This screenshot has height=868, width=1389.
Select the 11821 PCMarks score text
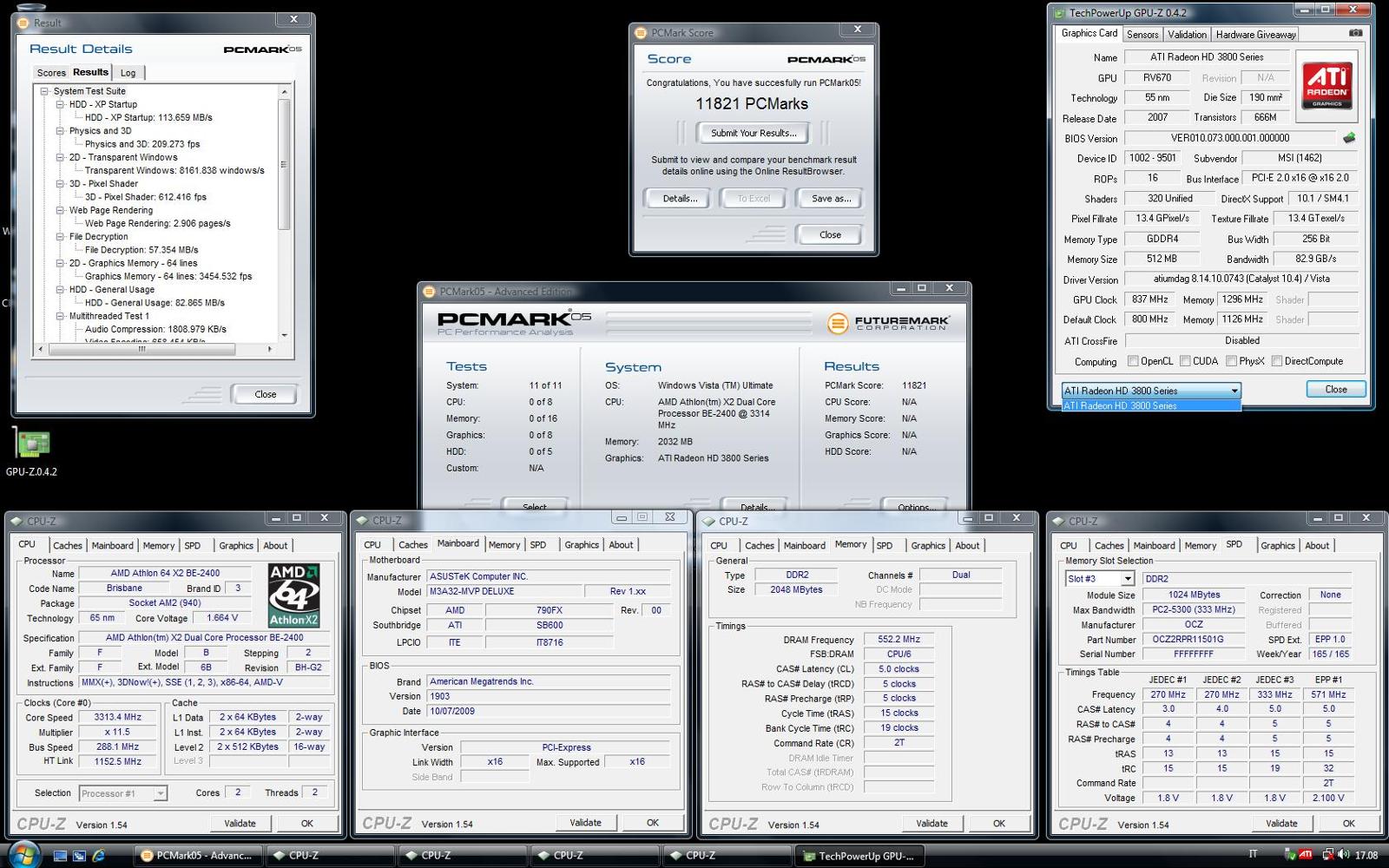pos(752,104)
